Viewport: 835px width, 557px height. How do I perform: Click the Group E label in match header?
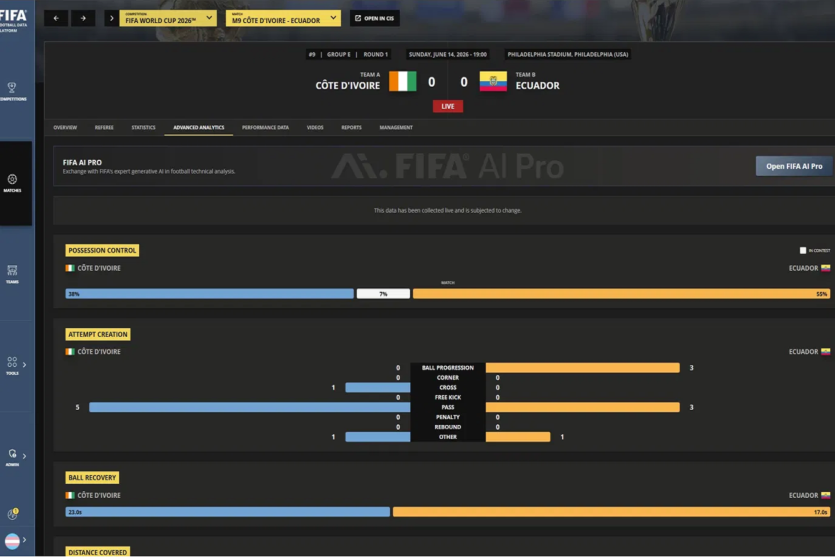coord(339,54)
